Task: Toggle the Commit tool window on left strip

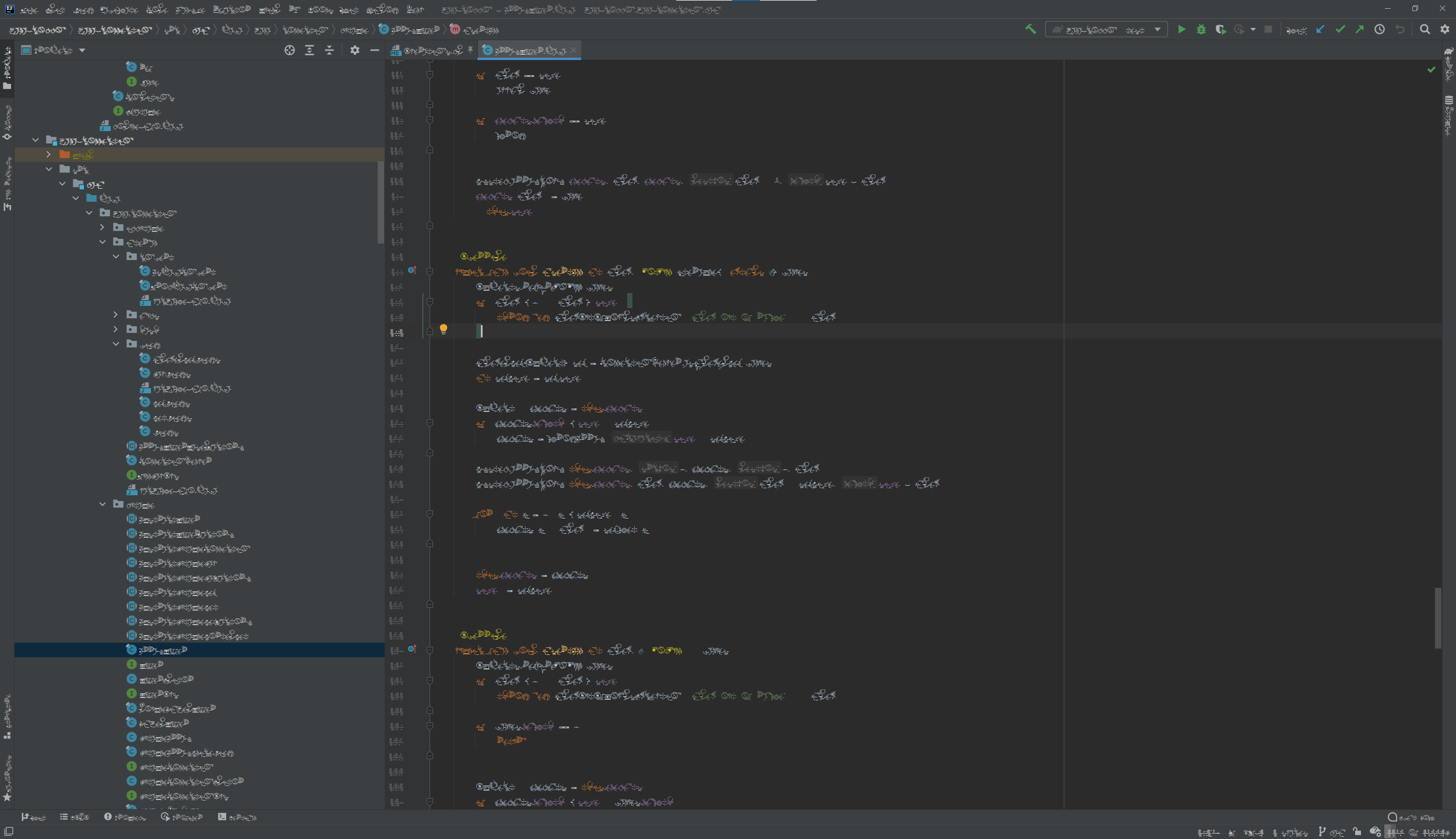Action: (x=7, y=122)
